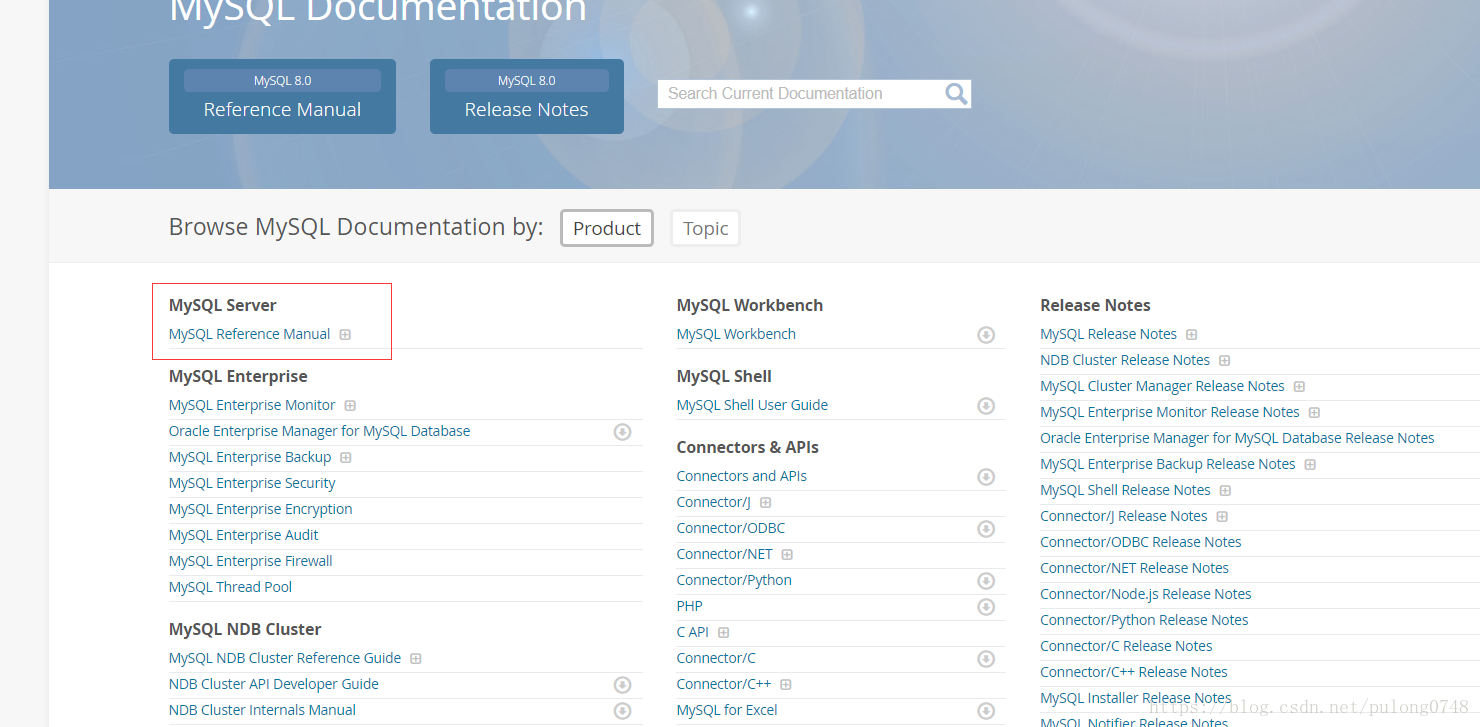Open Connector/C link

pyautogui.click(x=716, y=658)
